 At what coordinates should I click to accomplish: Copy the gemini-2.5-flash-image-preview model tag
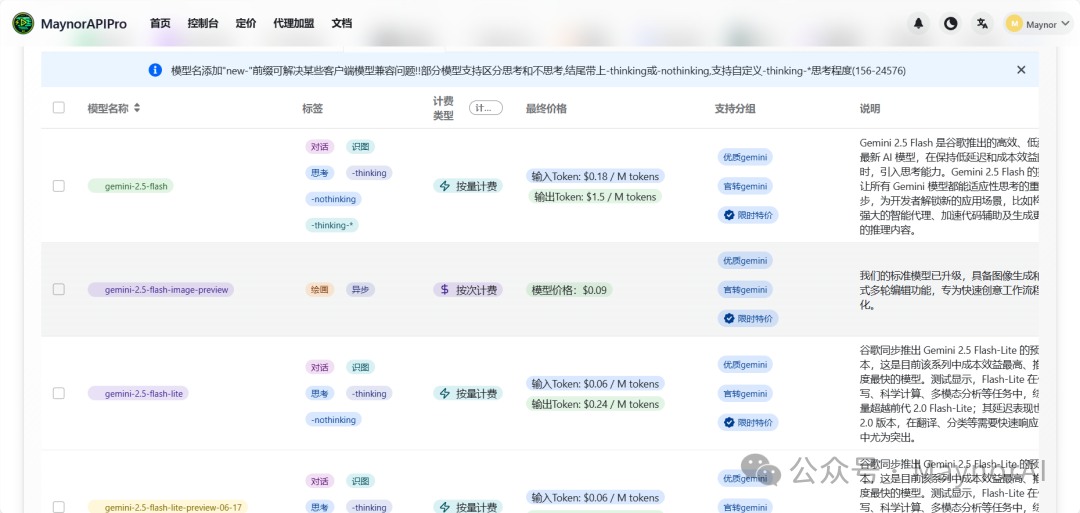click(161, 290)
